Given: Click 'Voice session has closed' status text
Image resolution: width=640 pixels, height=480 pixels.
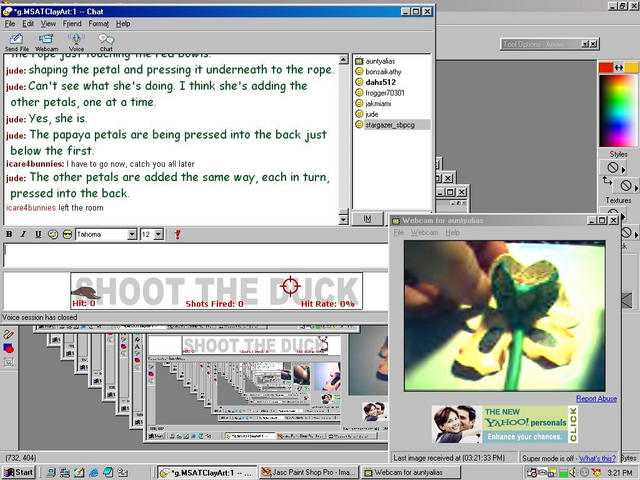Looking at the screenshot, I should [x=40, y=317].
